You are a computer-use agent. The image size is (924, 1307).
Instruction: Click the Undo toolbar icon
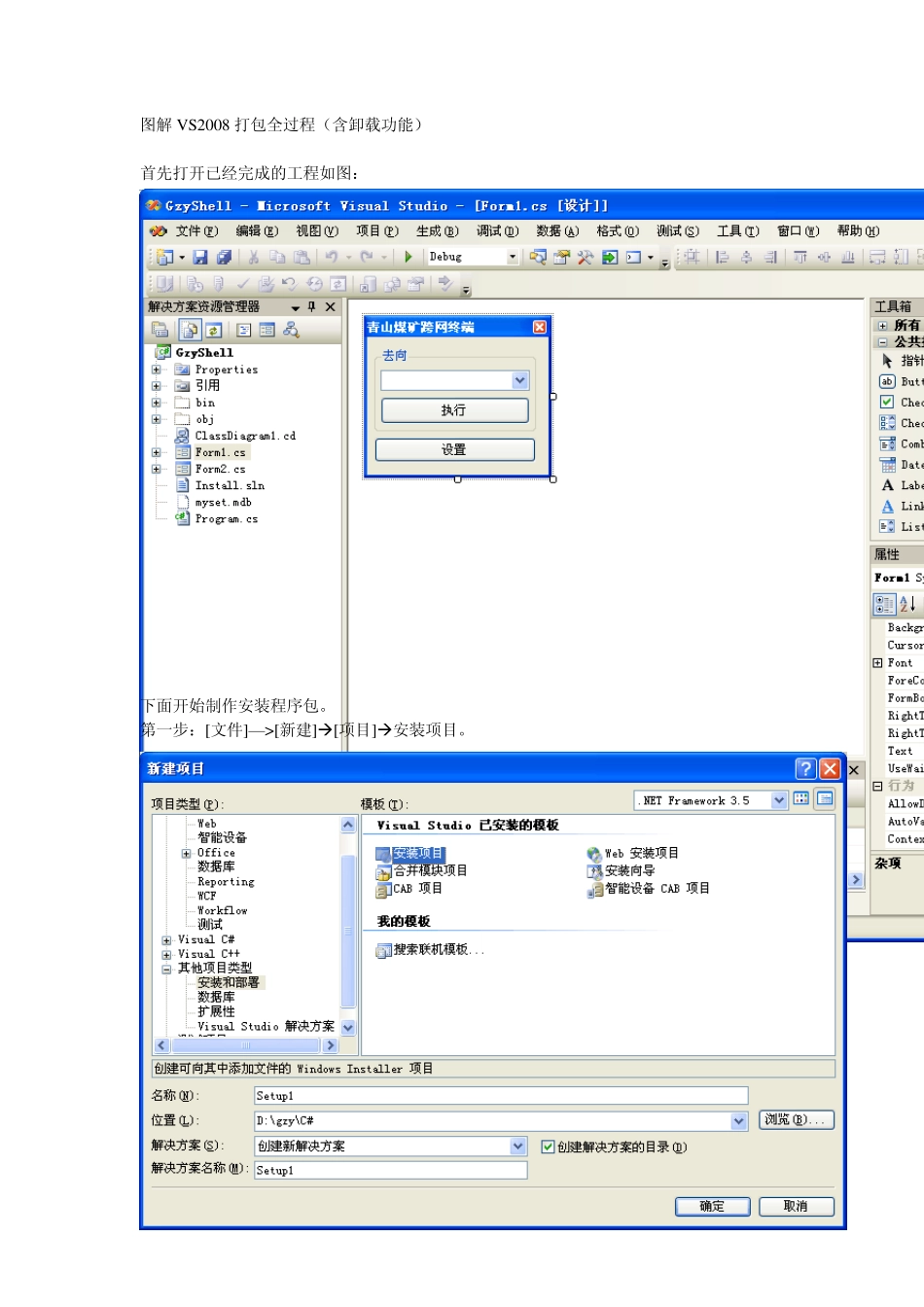click(x=331, y=257)
